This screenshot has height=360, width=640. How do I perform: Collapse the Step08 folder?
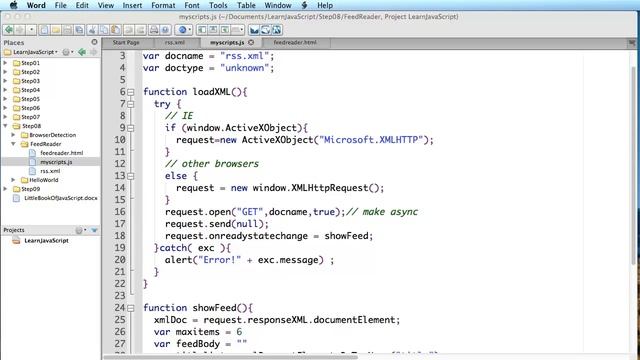5,126
